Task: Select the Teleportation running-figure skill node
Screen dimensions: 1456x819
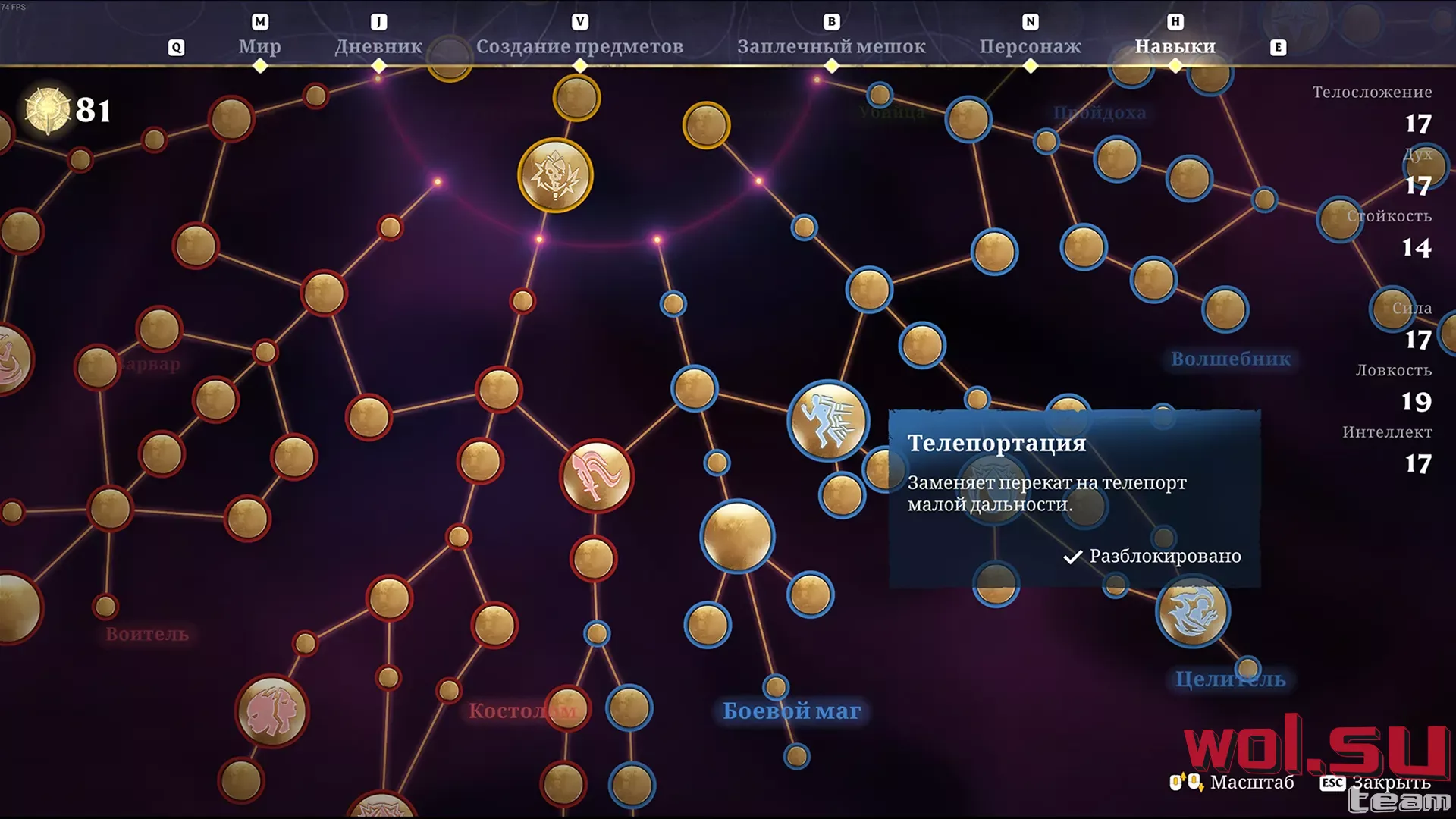Action: click(x=828, y=421)
